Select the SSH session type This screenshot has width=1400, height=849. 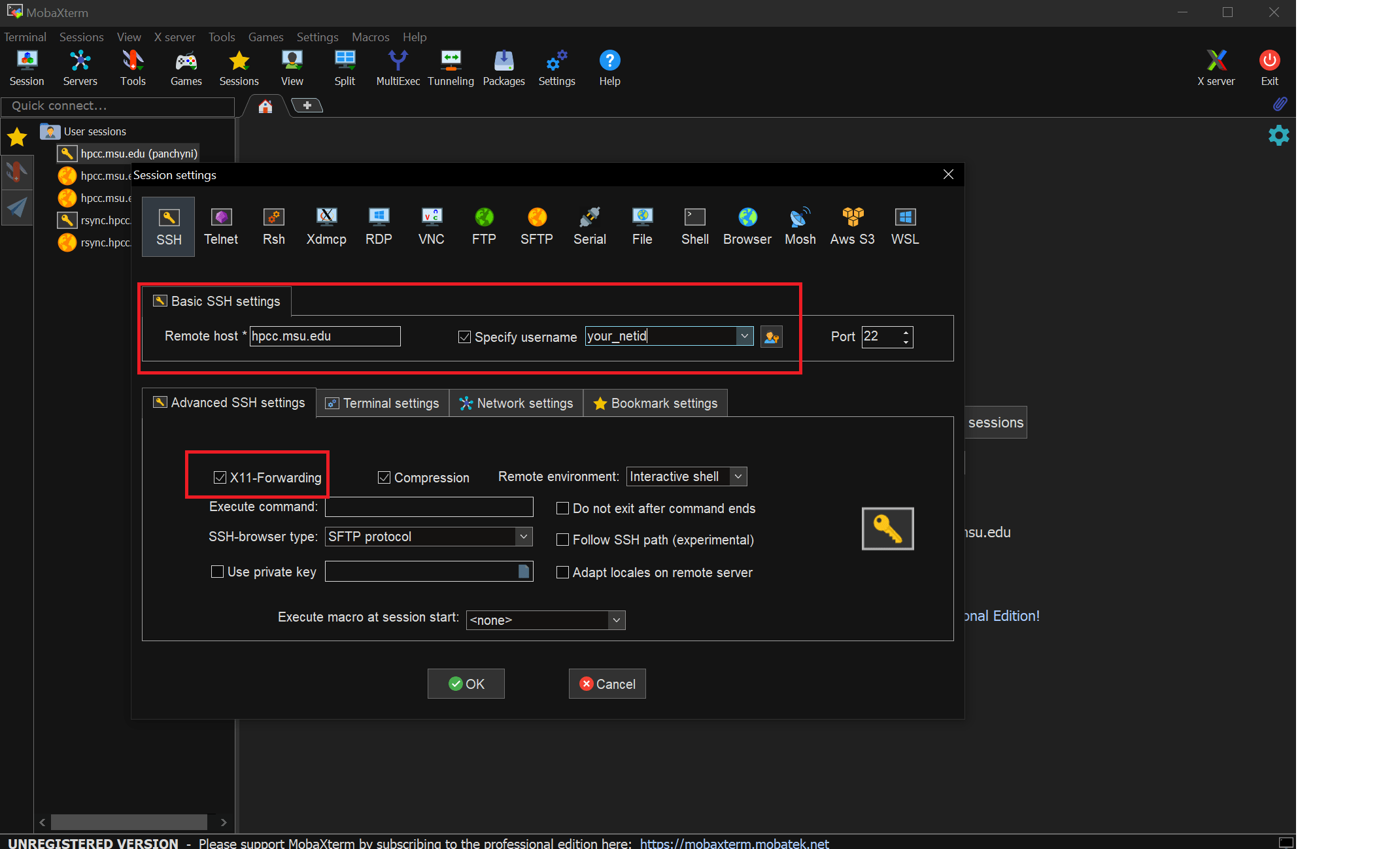coord(168,226)
